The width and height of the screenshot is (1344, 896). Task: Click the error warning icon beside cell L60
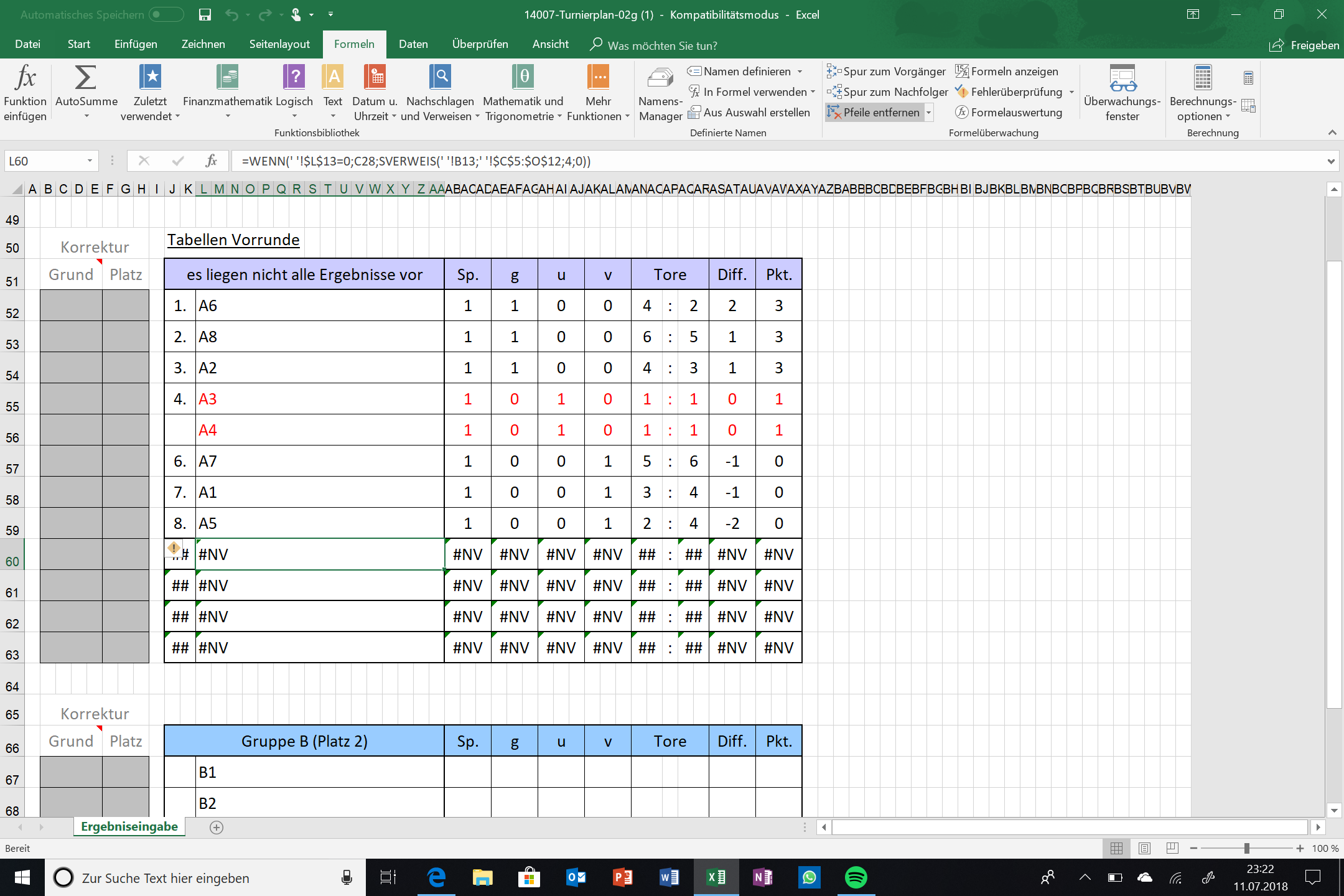click(174, 548)
